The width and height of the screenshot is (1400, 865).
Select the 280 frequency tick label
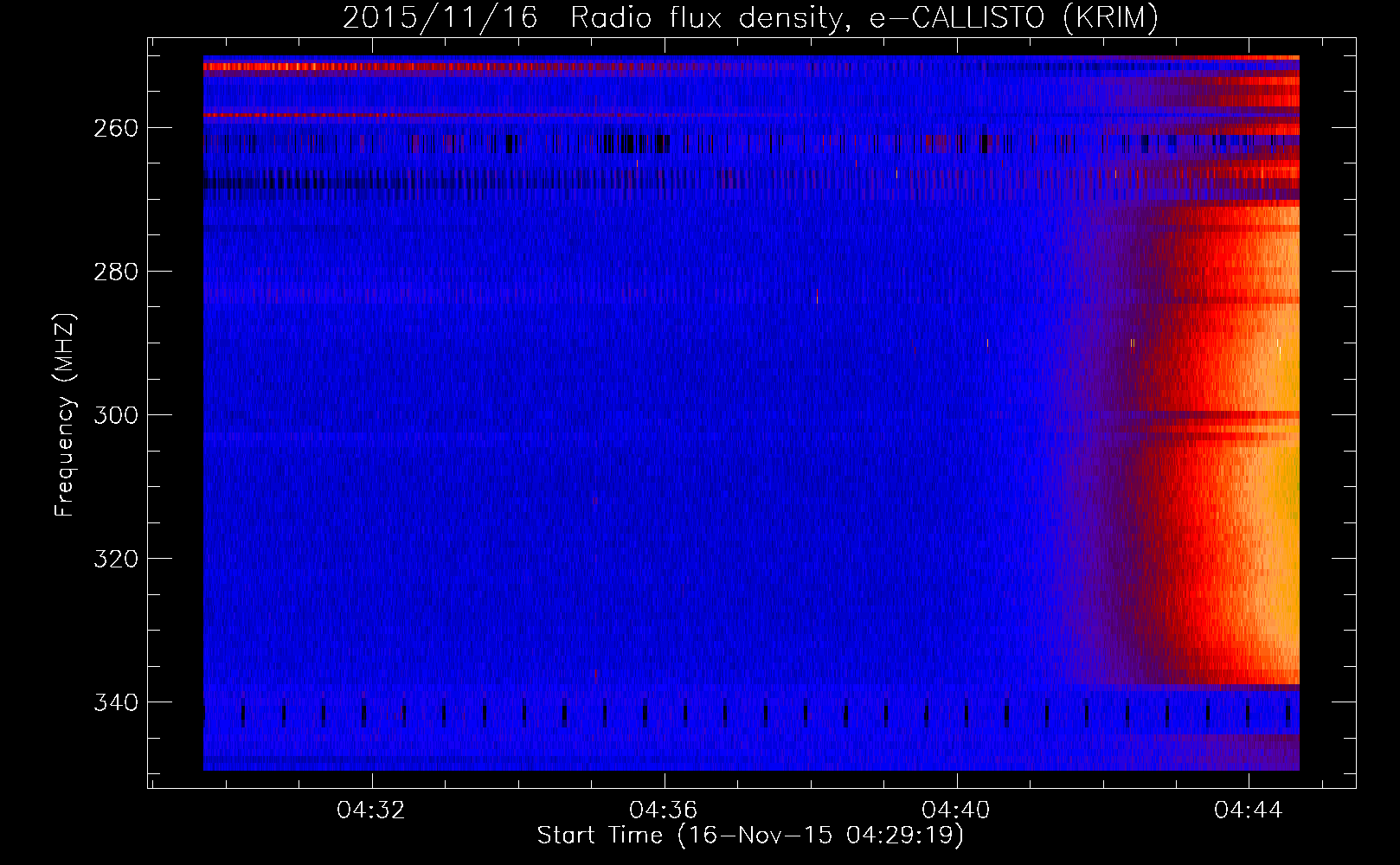pyautogui.click(x=116, y=272)
